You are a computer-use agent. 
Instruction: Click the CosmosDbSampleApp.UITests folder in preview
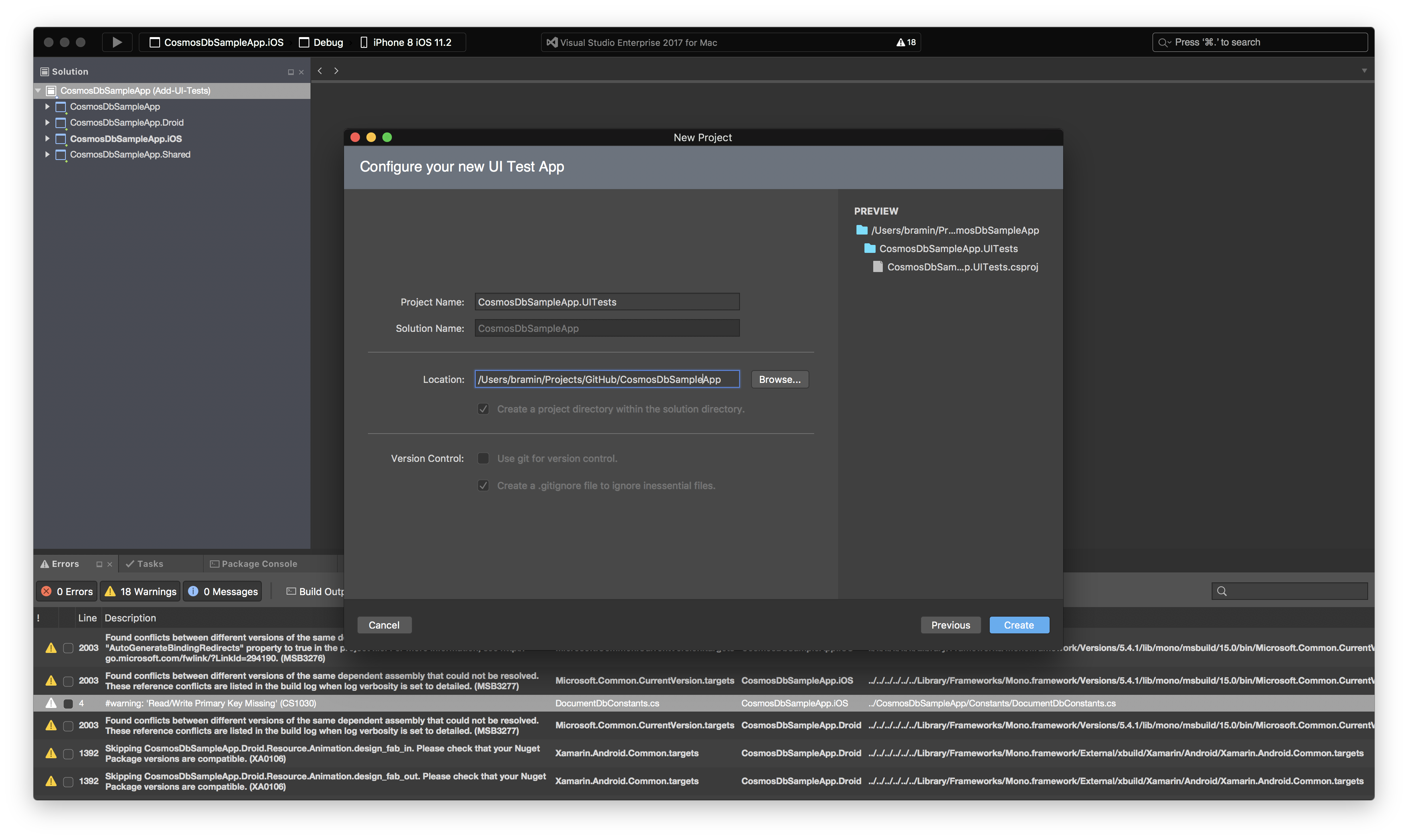pos(947,248)
